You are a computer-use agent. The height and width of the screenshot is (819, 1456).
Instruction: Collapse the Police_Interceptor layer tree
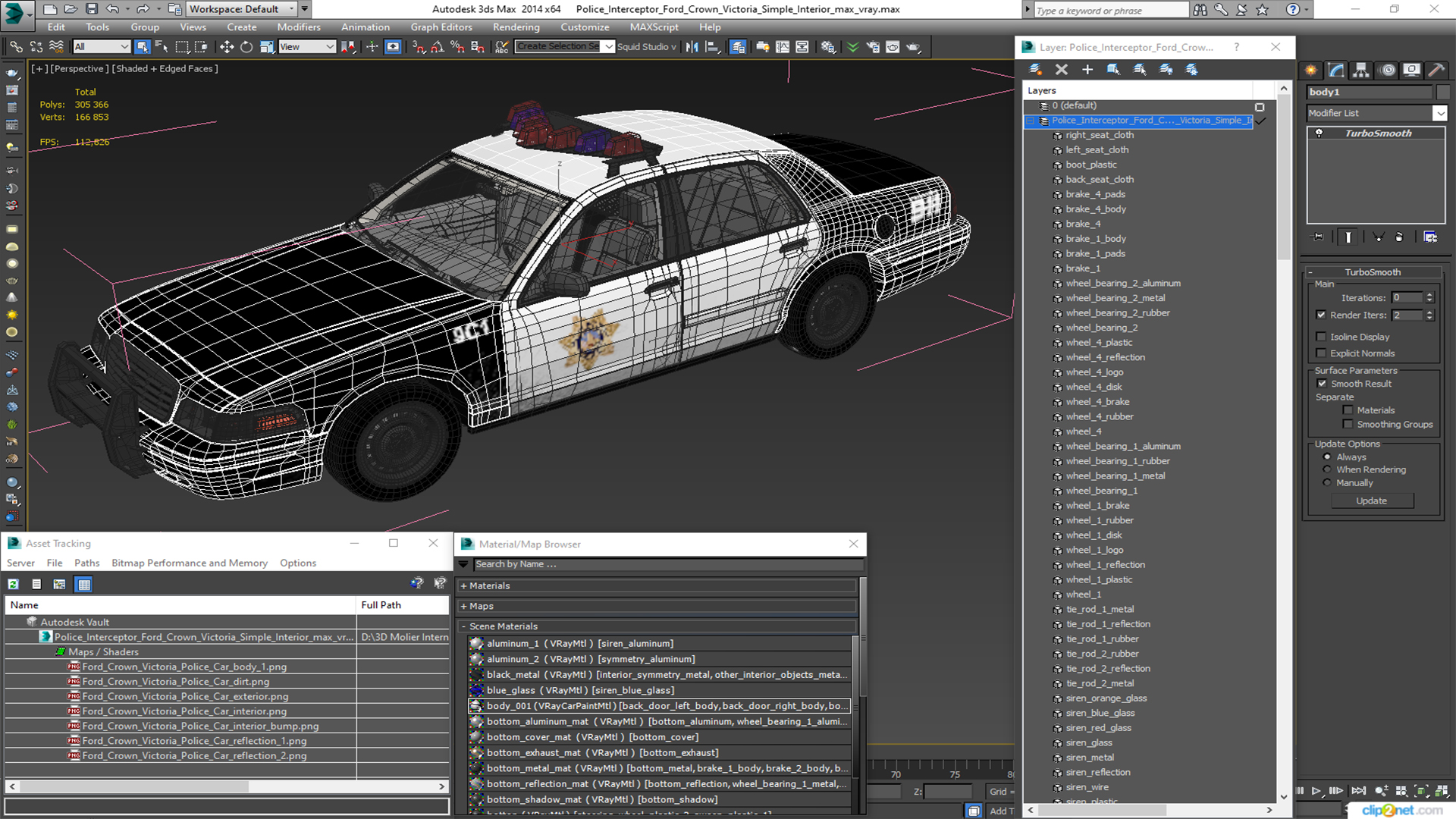(1030, 121)
